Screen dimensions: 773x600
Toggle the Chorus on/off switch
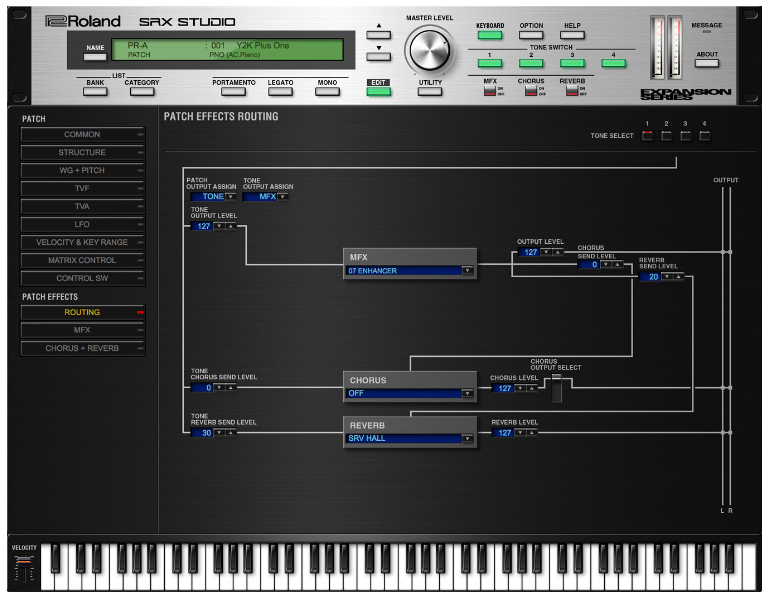[530, 91]
